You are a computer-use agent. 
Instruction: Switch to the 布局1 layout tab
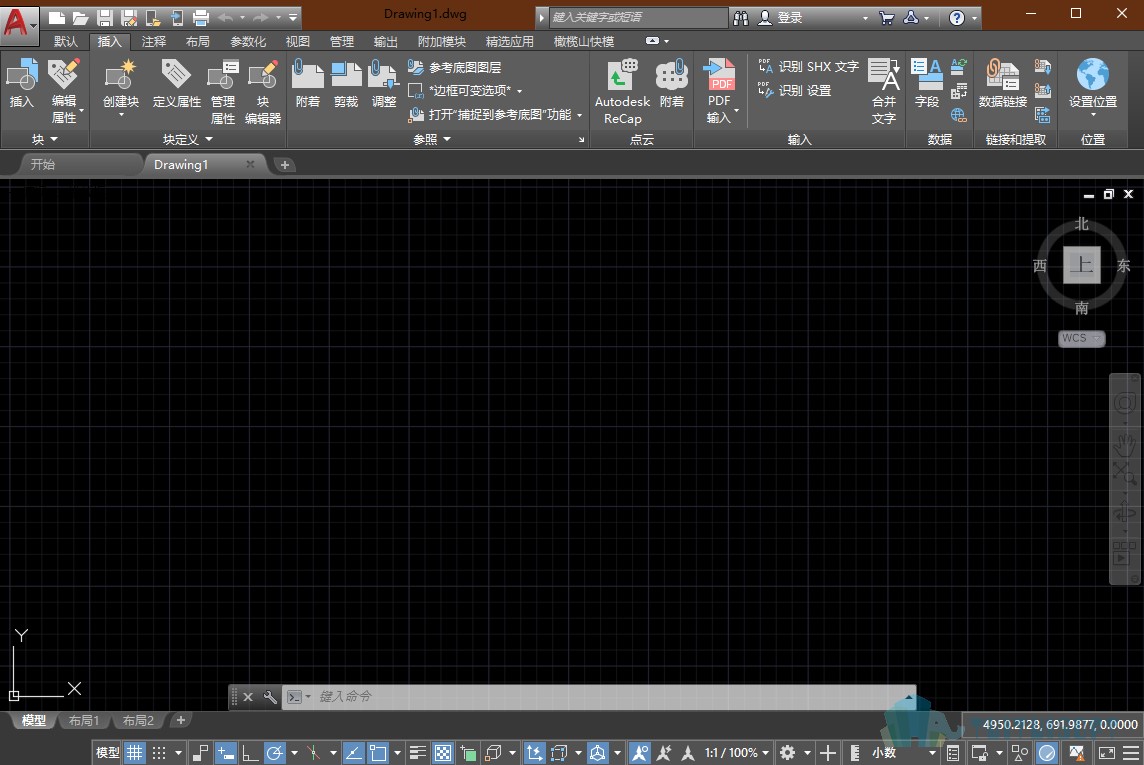point(84,721)
